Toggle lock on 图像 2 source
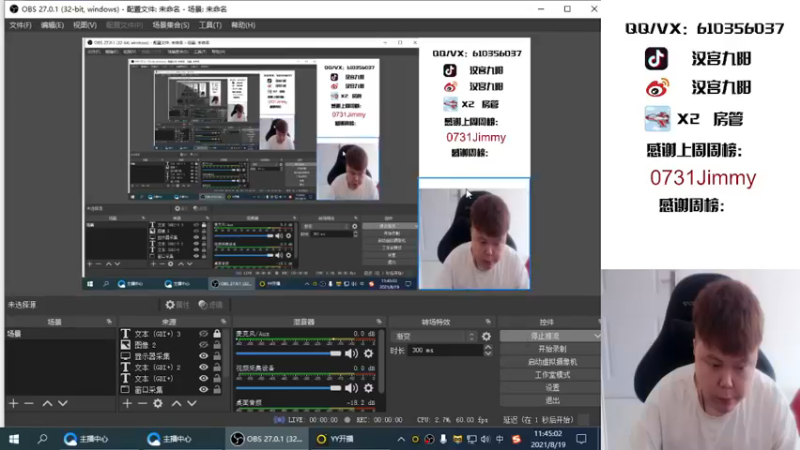 point(217,345)
